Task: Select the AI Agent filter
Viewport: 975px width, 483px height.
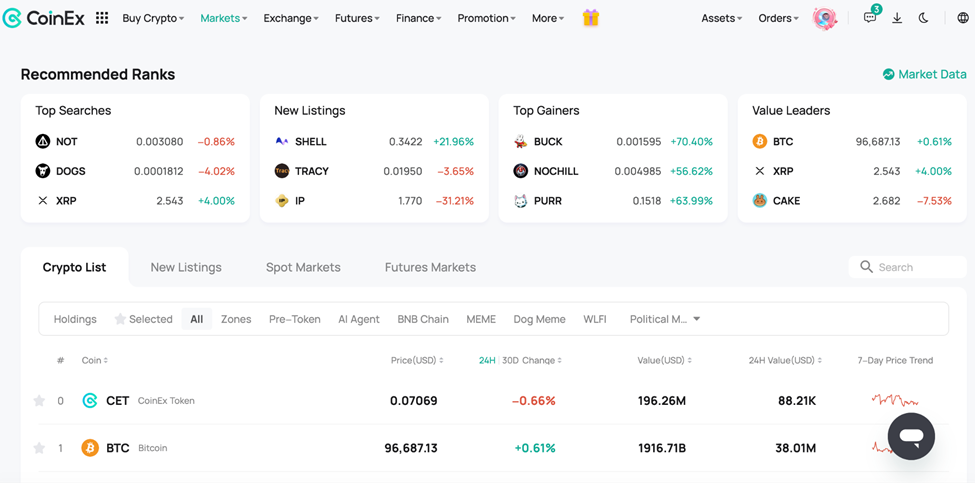Action: pyautogui.click(x=359, y=319)
